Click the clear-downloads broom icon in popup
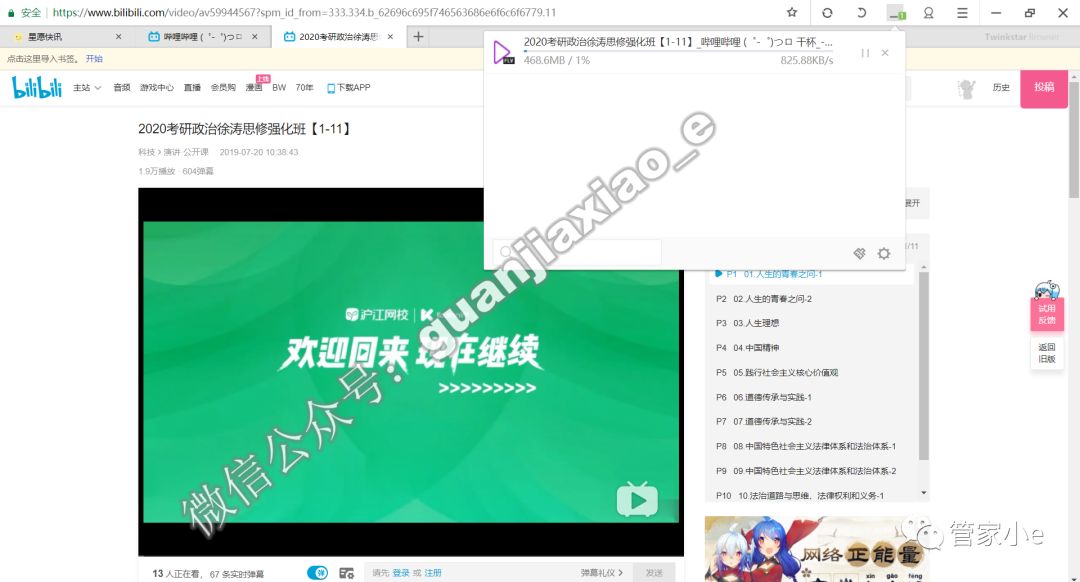The image size is (1080, 582). pos(859,254)
